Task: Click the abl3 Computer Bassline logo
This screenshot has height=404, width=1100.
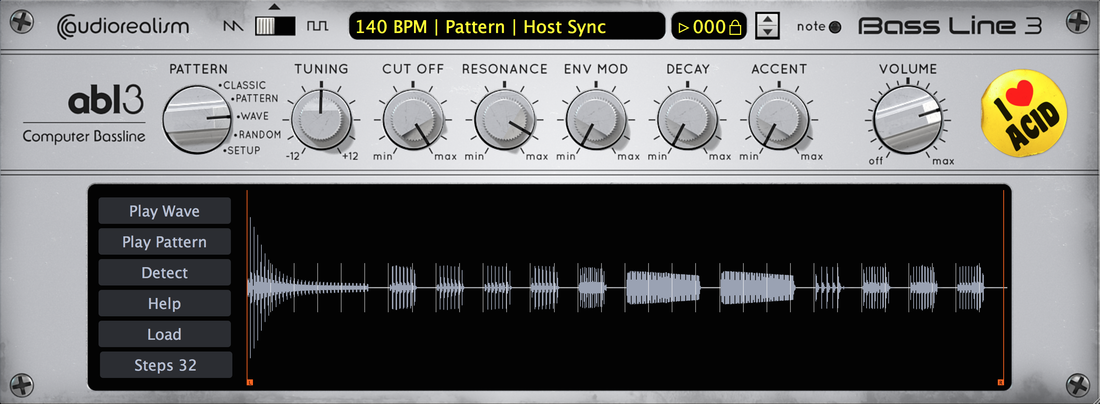Action: point(84,116)
